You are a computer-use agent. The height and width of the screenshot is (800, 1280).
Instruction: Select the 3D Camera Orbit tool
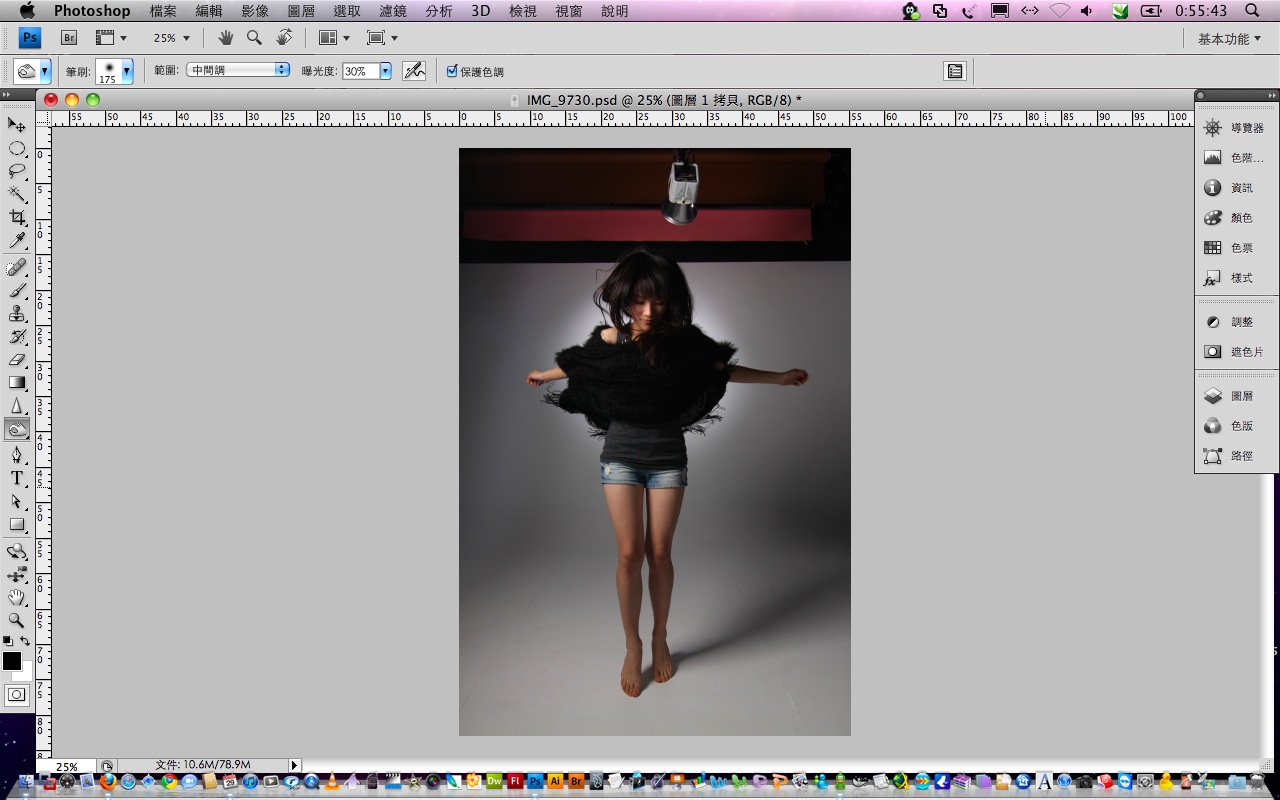point(17,574)
